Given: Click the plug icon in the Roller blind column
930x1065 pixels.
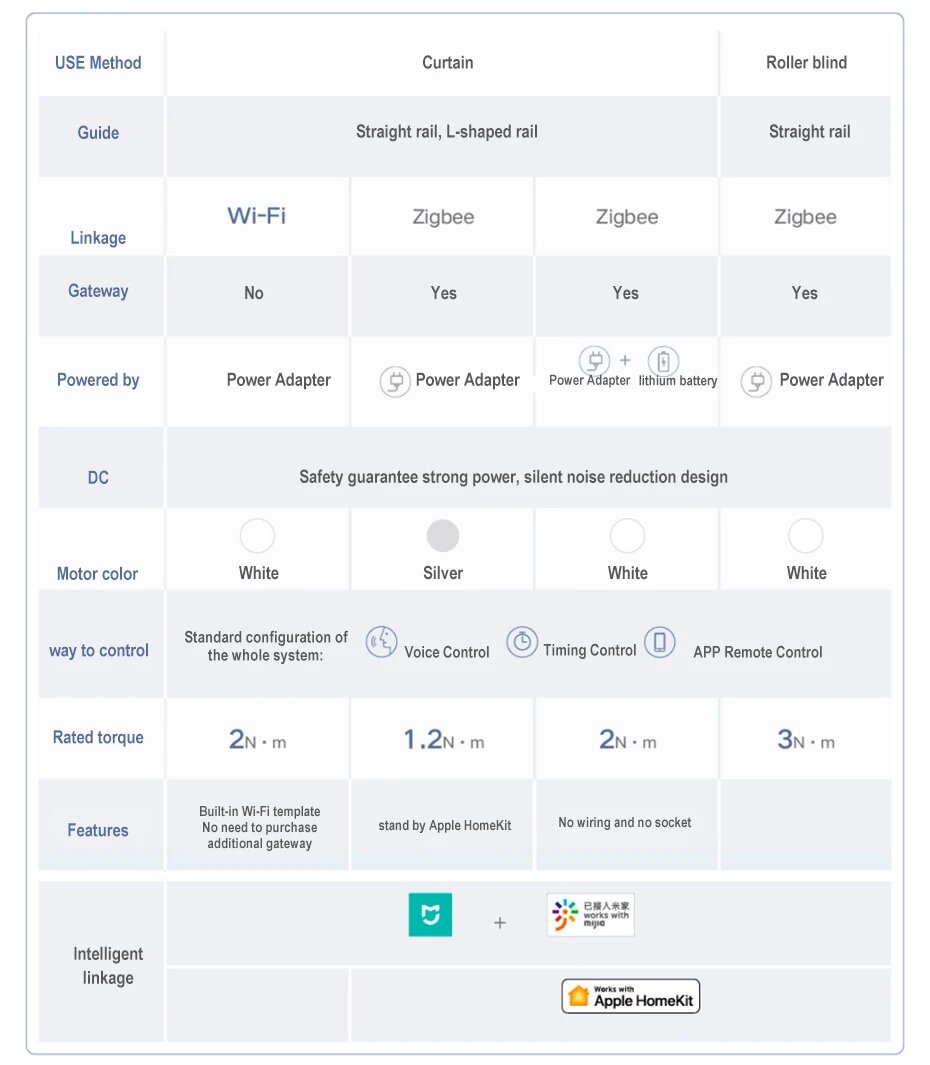Looking at the screenshot, I should (x=756, y=381).
